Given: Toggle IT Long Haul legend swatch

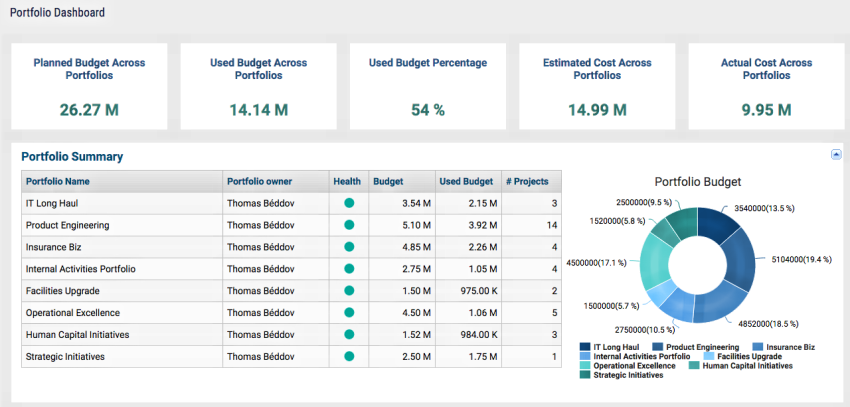Looking at the screenshot, I should (x=585, y=347).
